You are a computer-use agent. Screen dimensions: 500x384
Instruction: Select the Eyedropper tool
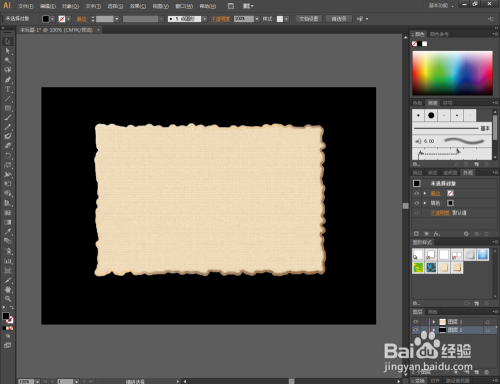[x=8, y=232]
